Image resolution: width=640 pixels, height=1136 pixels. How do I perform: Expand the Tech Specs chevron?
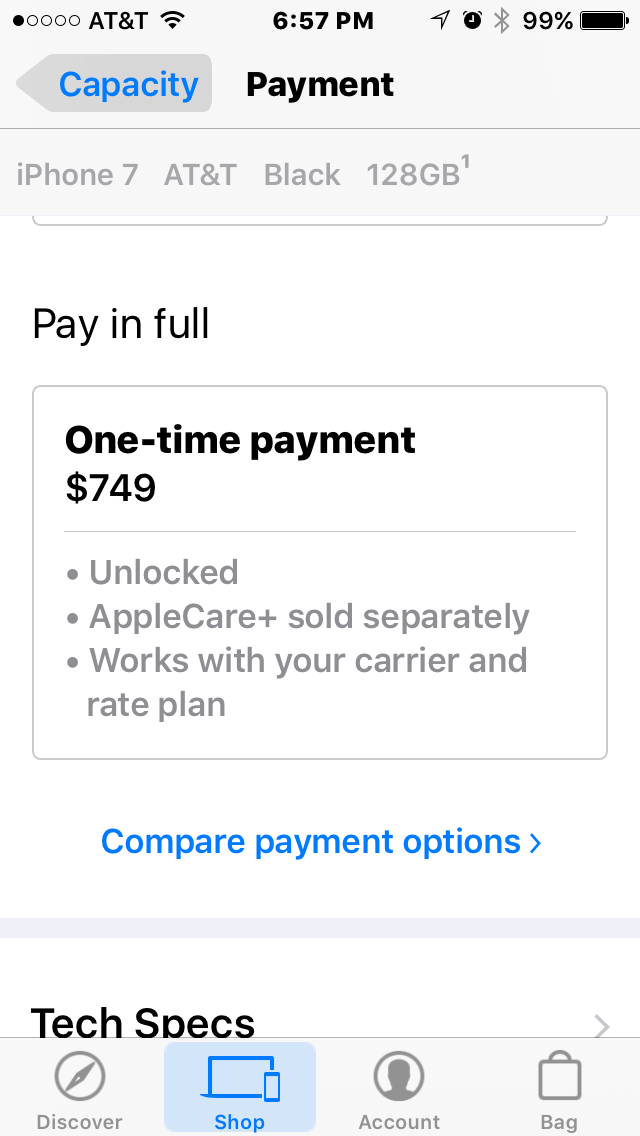point(602,1025)
